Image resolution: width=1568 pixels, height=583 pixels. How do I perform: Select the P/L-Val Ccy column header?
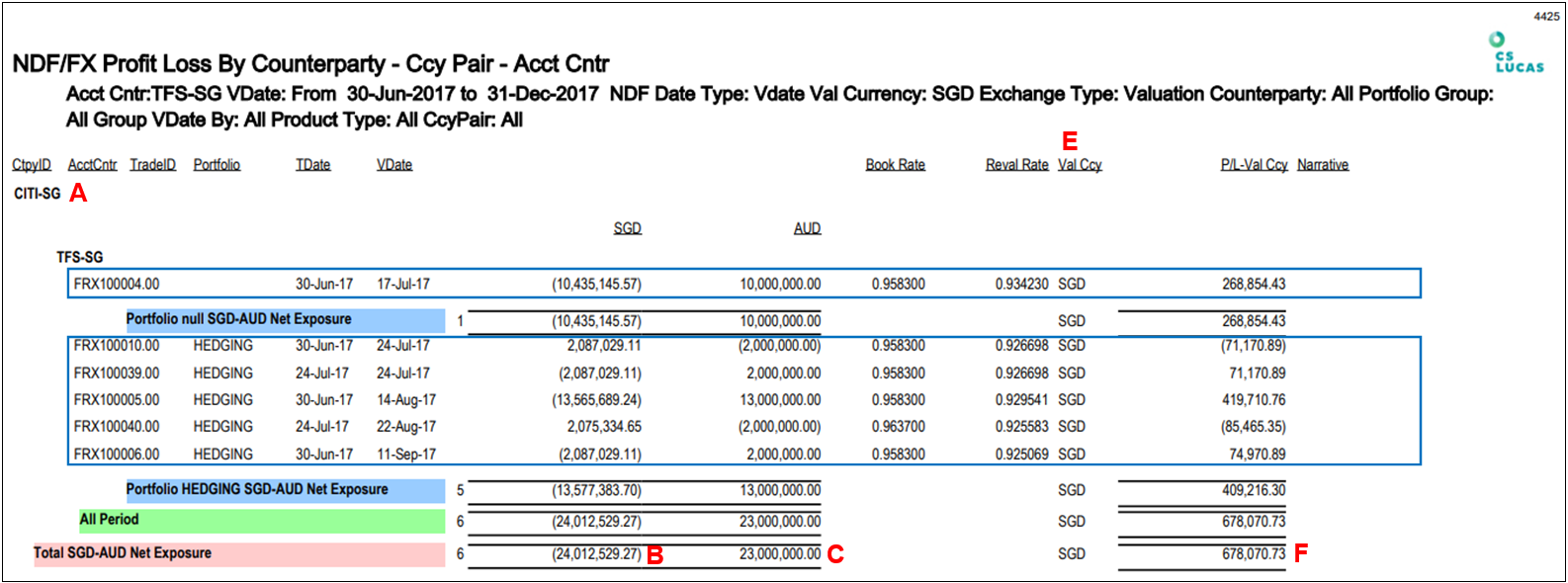click(x=1254, y=165)
